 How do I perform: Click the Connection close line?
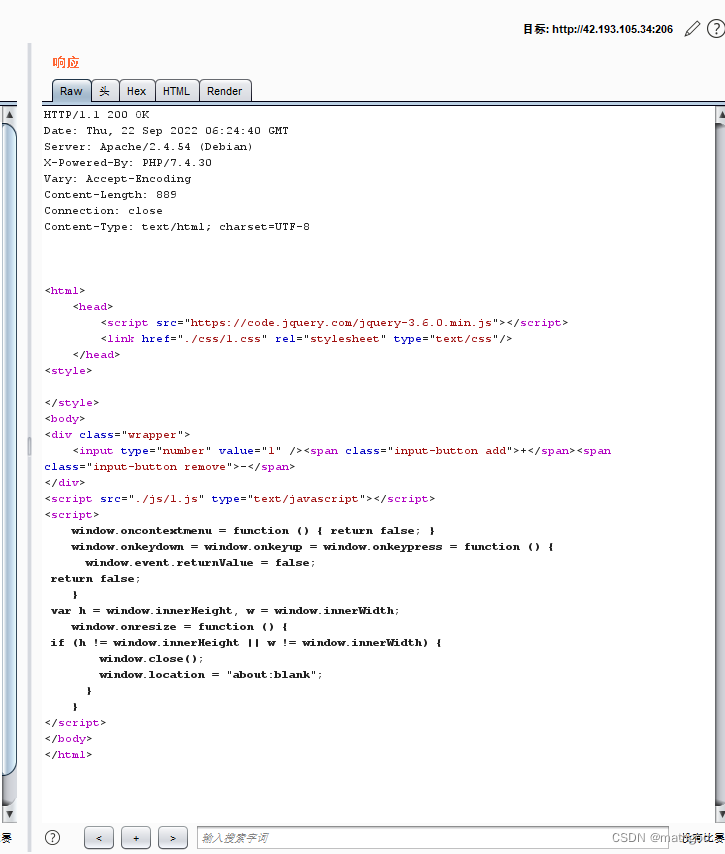pos(103,210)
